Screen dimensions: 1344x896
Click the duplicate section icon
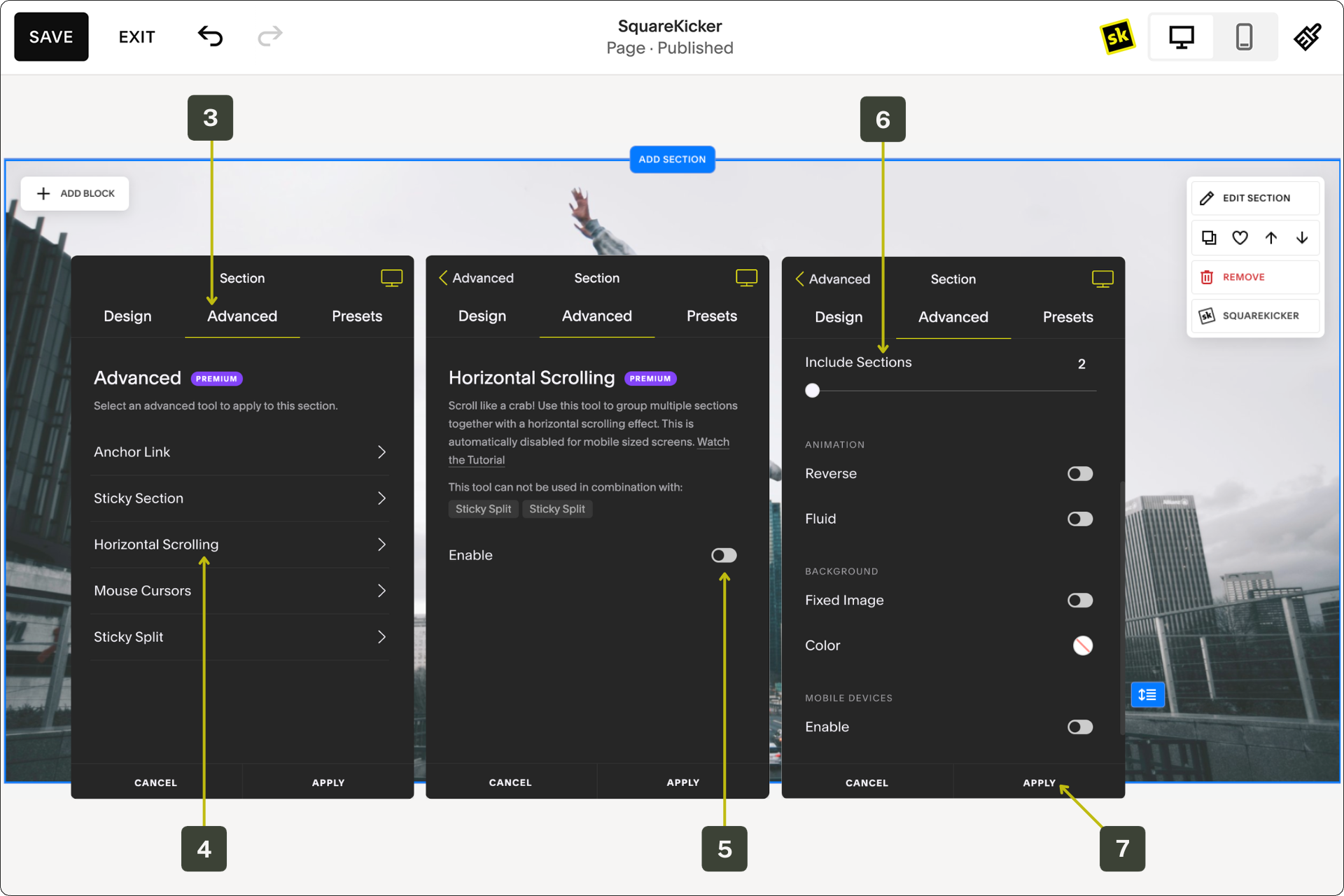point(1209,238)
